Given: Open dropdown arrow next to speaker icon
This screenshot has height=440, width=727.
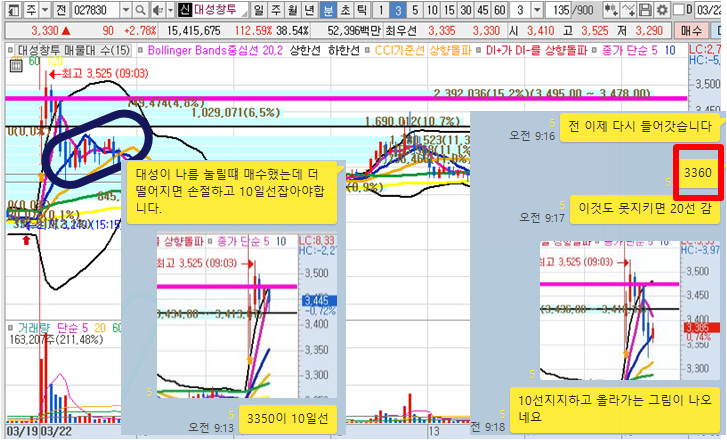Looking at the screenshot, I should pyautogui.click(x=170, y=10).
